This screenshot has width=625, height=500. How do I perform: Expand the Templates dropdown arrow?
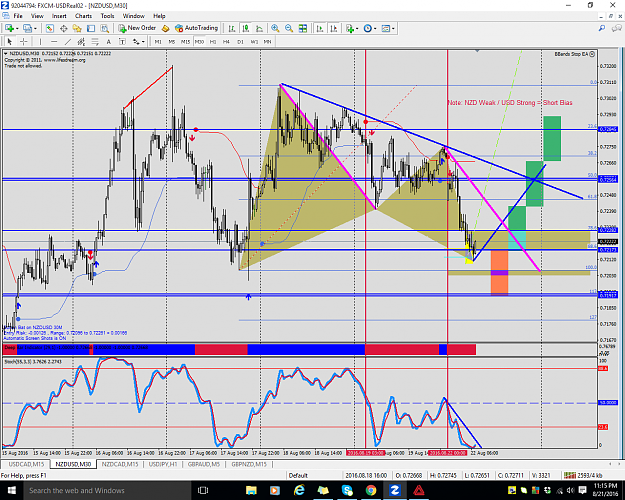393,29
